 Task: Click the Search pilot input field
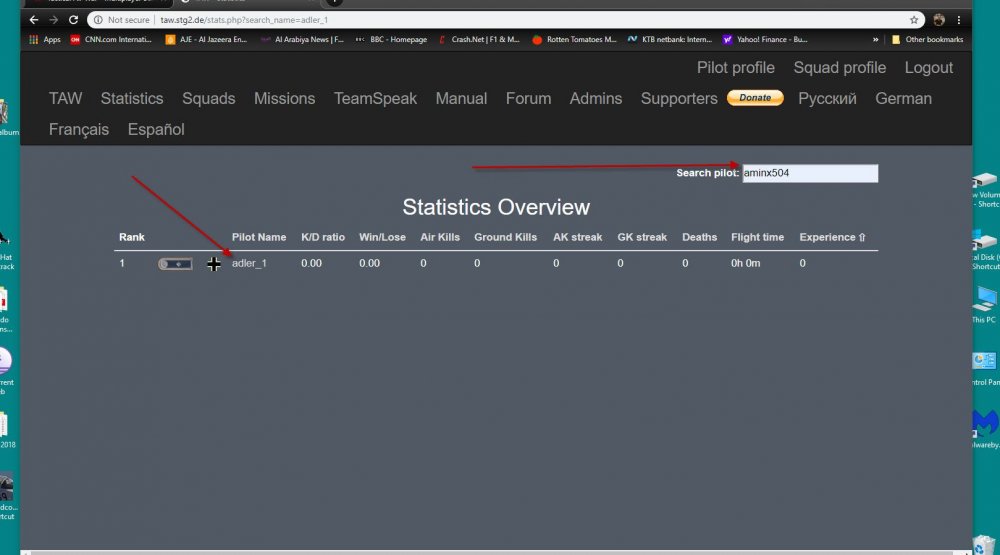click(810, 173)
